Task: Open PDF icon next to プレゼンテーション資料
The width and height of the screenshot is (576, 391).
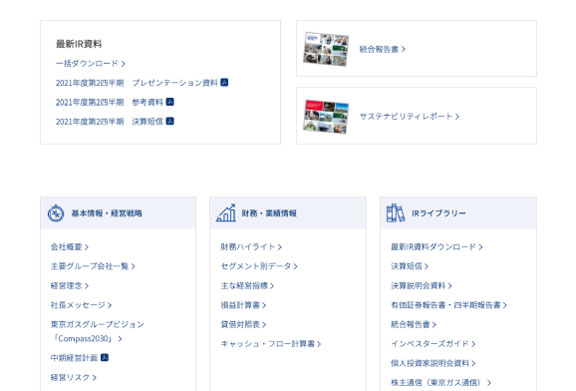Action: point(224,83)
